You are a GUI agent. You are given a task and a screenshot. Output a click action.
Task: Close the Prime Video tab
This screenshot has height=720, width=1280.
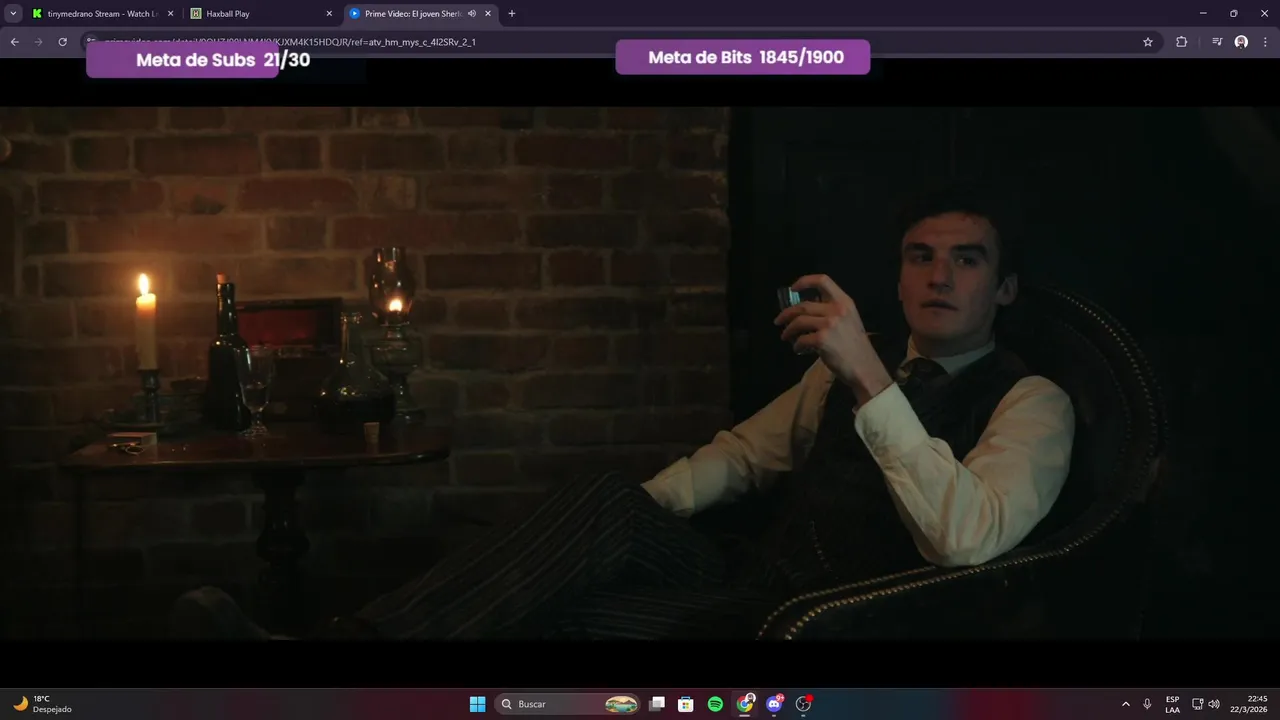pos(488,14)
